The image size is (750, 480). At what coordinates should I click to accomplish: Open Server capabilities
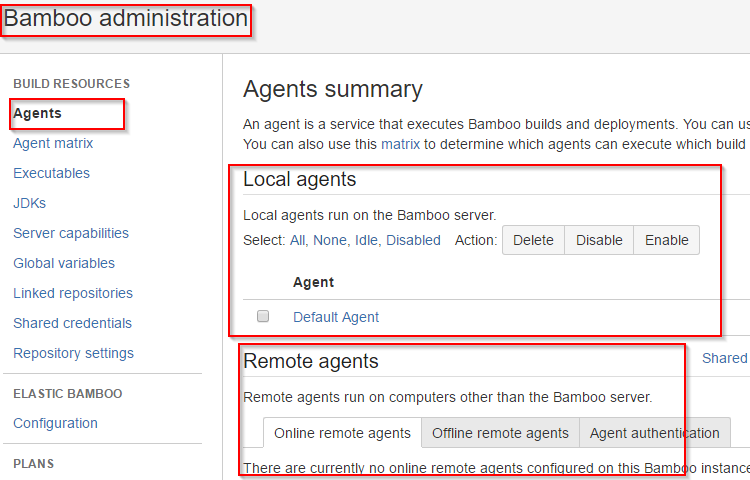(x=71, y=233)
